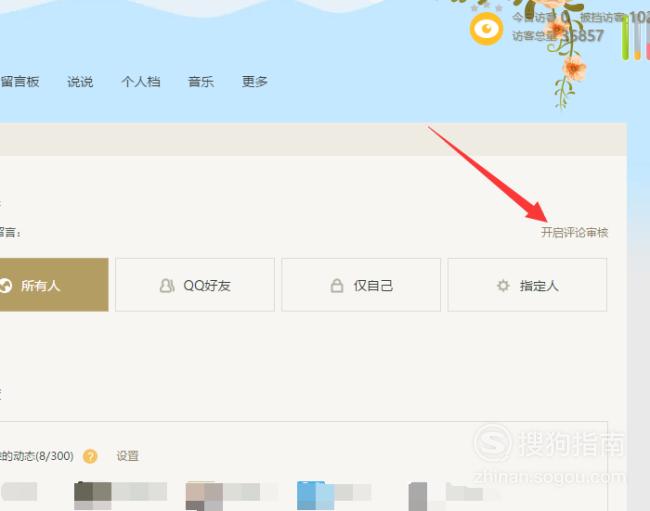The image size is (650, 511).
Task: Click the orange question mark help icon
Action: (90, 456)
